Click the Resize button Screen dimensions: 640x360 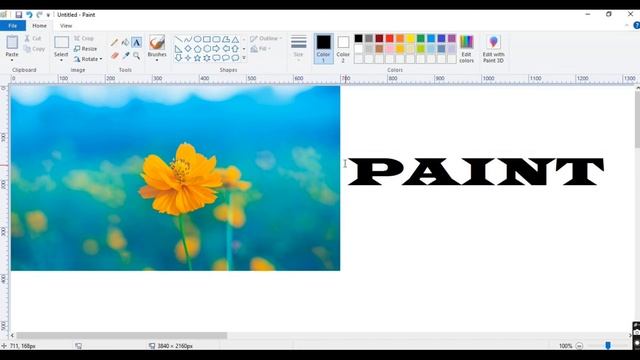(85, 49)
